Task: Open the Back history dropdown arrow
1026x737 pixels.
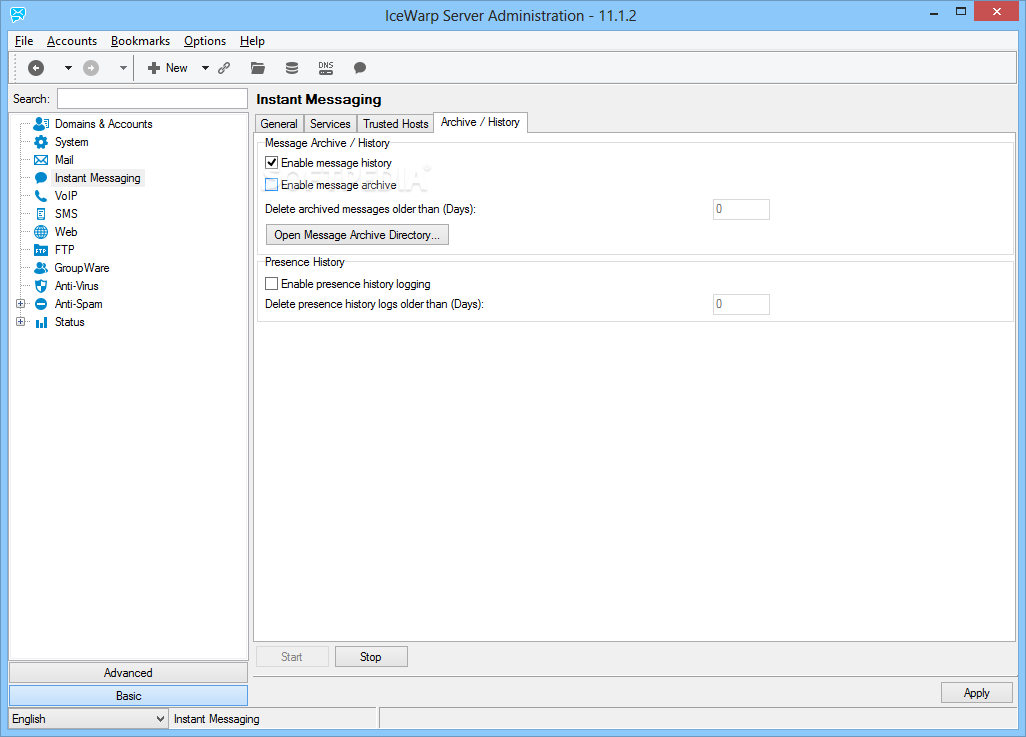Action: pyautogui.click(x=68, y=67)
